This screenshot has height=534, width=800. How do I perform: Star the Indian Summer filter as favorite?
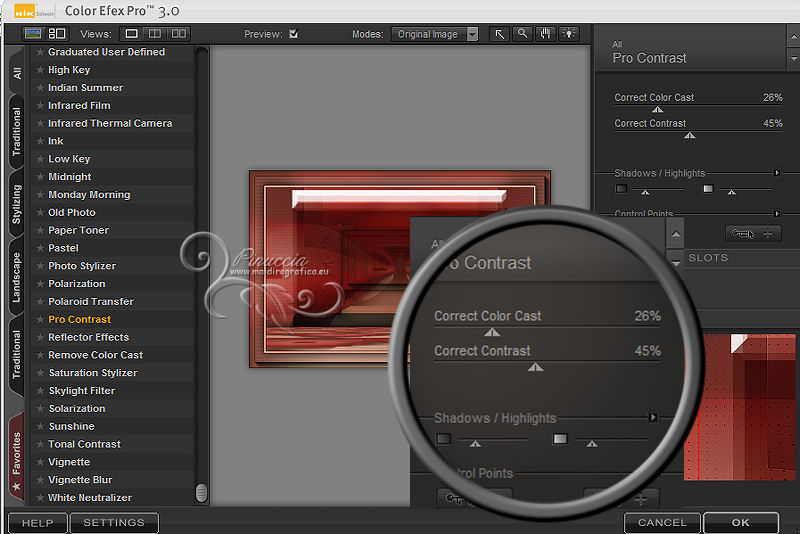click(x=39, y=88)
